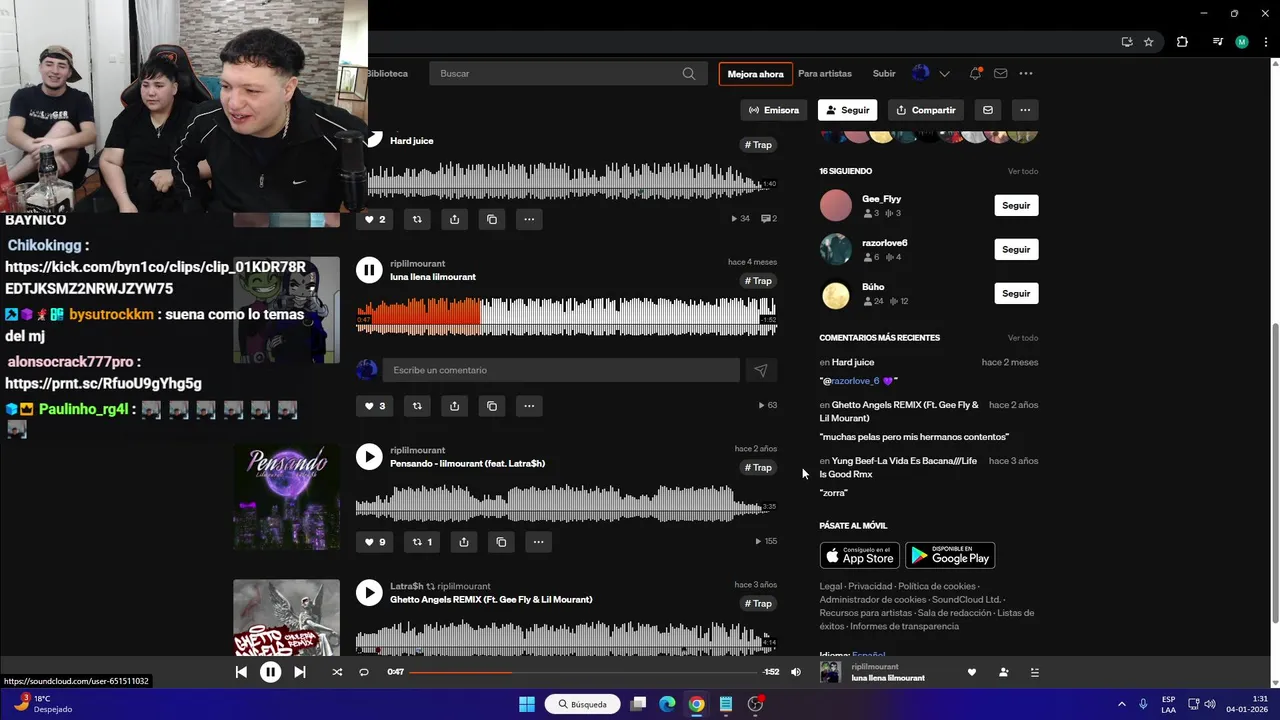The image size is (1280, 720).
Task: Start the artist Emisora station
Action: pyautogui.click(x=774, y=110)
